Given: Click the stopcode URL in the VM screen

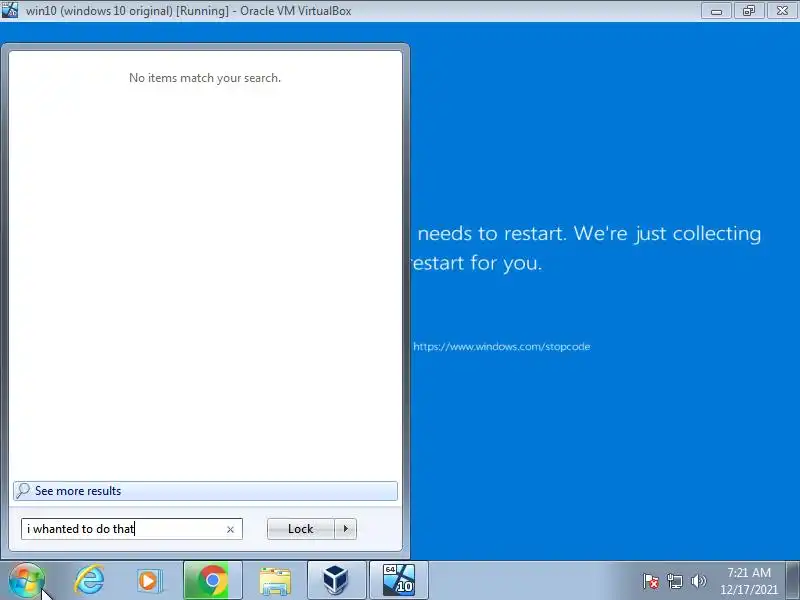Looking at the screenshot, I should [x=502, y=346].
